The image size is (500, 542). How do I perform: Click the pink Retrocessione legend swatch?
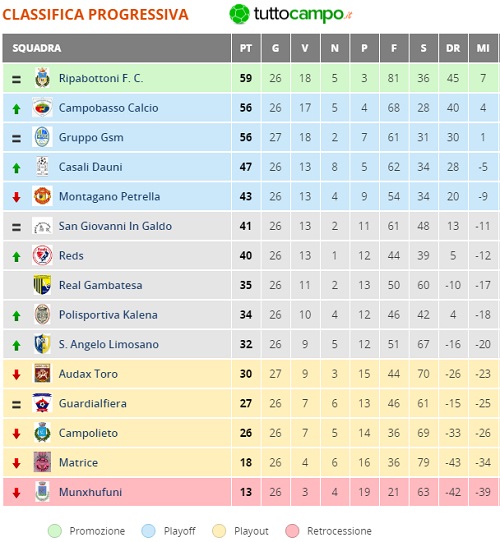[x=293, y=531]
